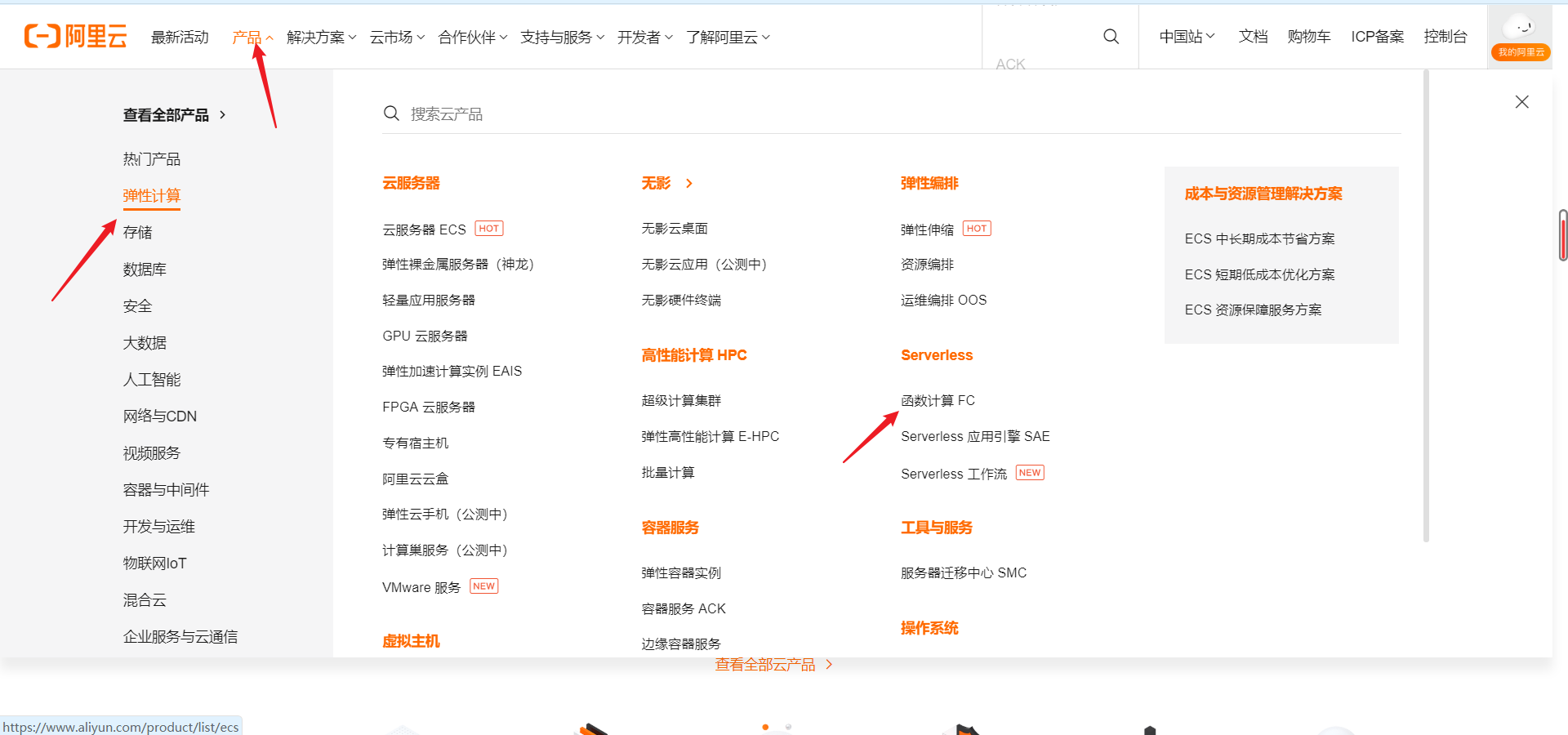This screenshot has width=1568, height=735.
Task: Click the user avatar 我的阿里云
Action: pyautogui.click(x=1521, y=37)
